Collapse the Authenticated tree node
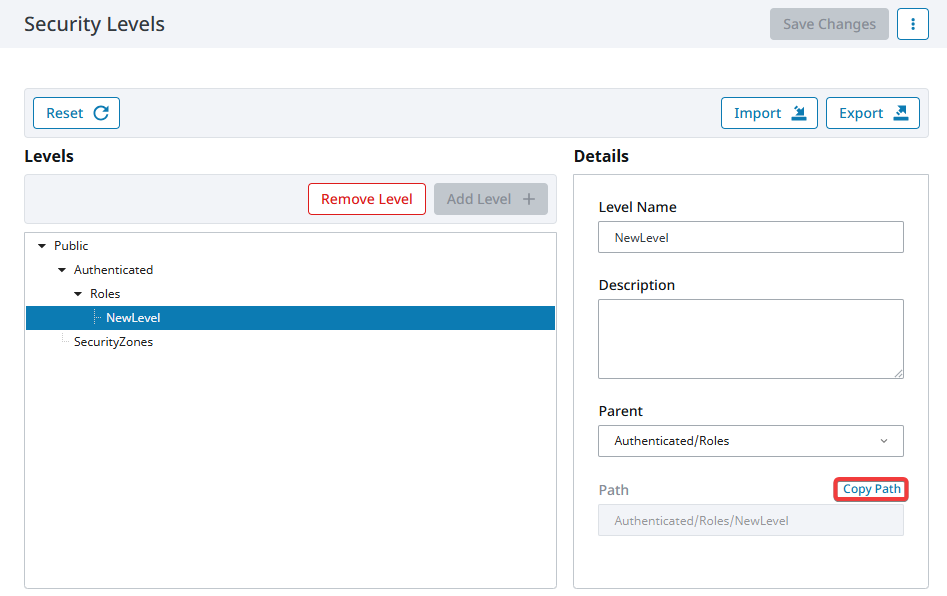The image size is (947, 596). pos(62,270)
